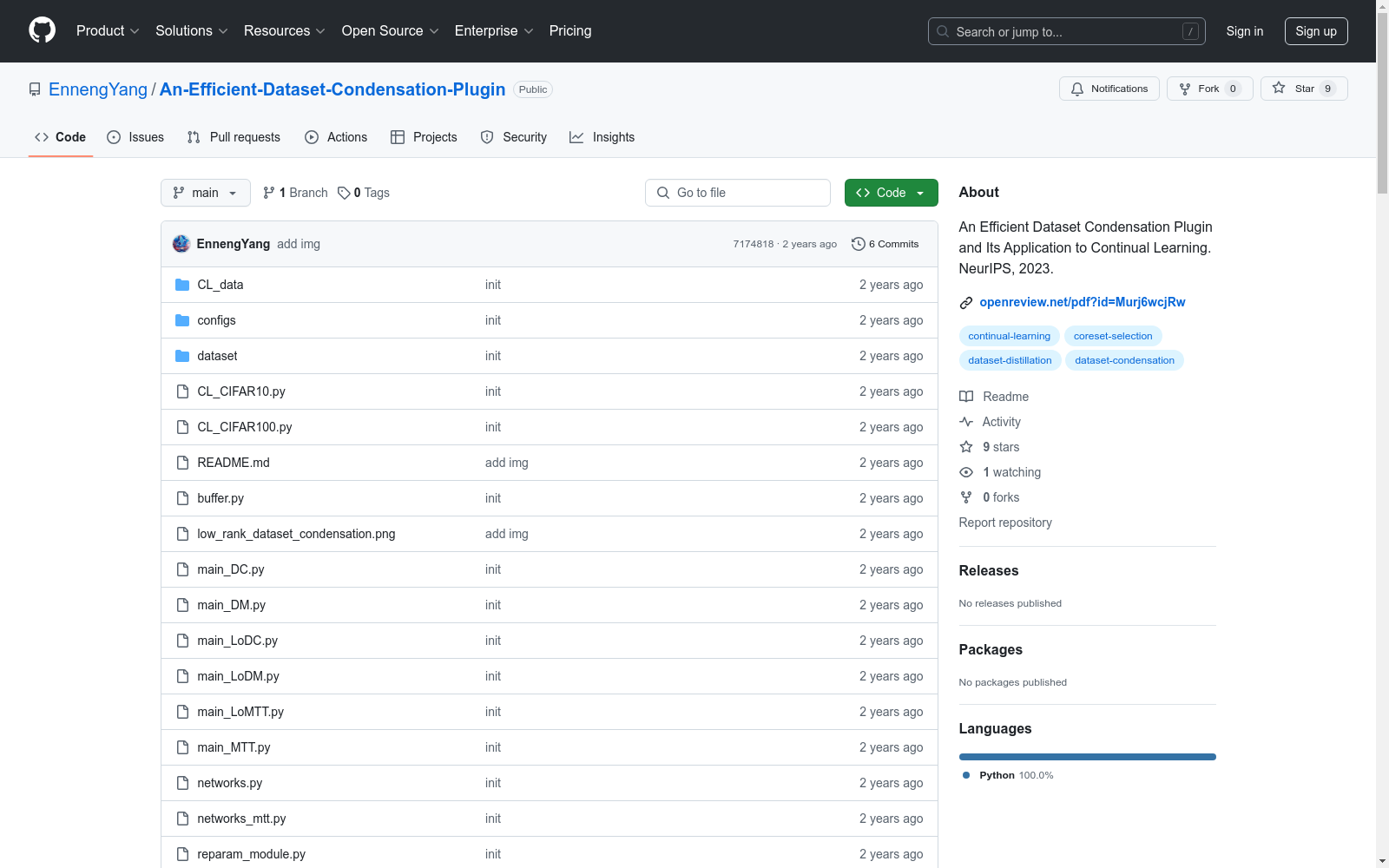Screen dimensions: 1389x868
Task: Select the Code tab
Action: click(x=61, y=137)
